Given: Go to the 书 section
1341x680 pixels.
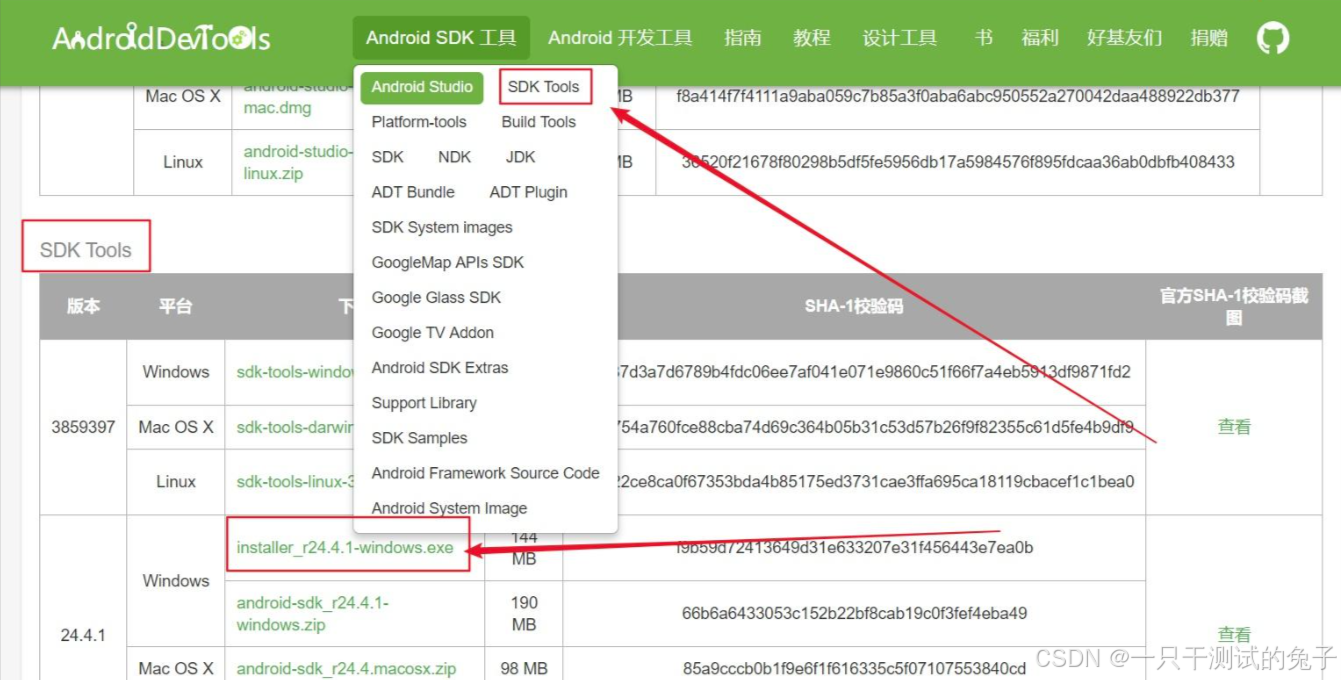Looking at the screenshot, I should (x=983, y=38).
